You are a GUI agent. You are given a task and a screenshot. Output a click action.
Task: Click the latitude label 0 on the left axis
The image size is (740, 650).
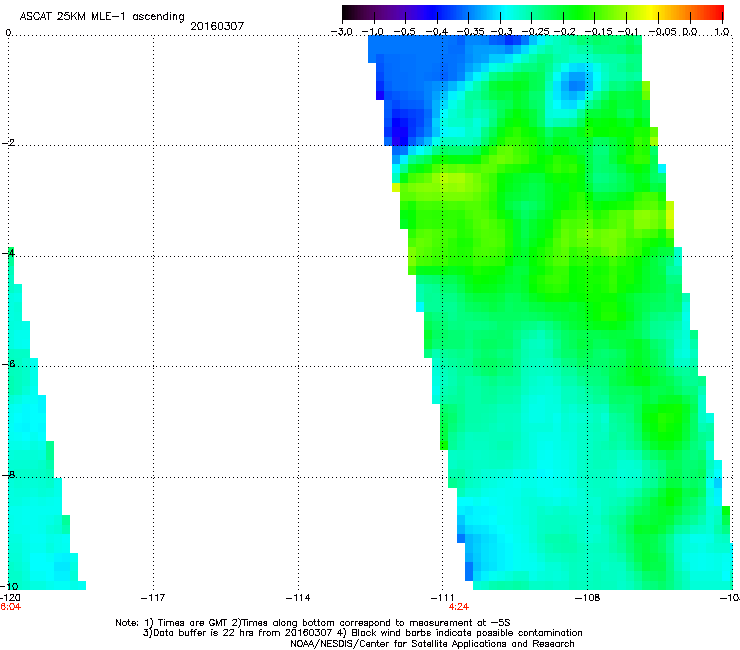8,33
